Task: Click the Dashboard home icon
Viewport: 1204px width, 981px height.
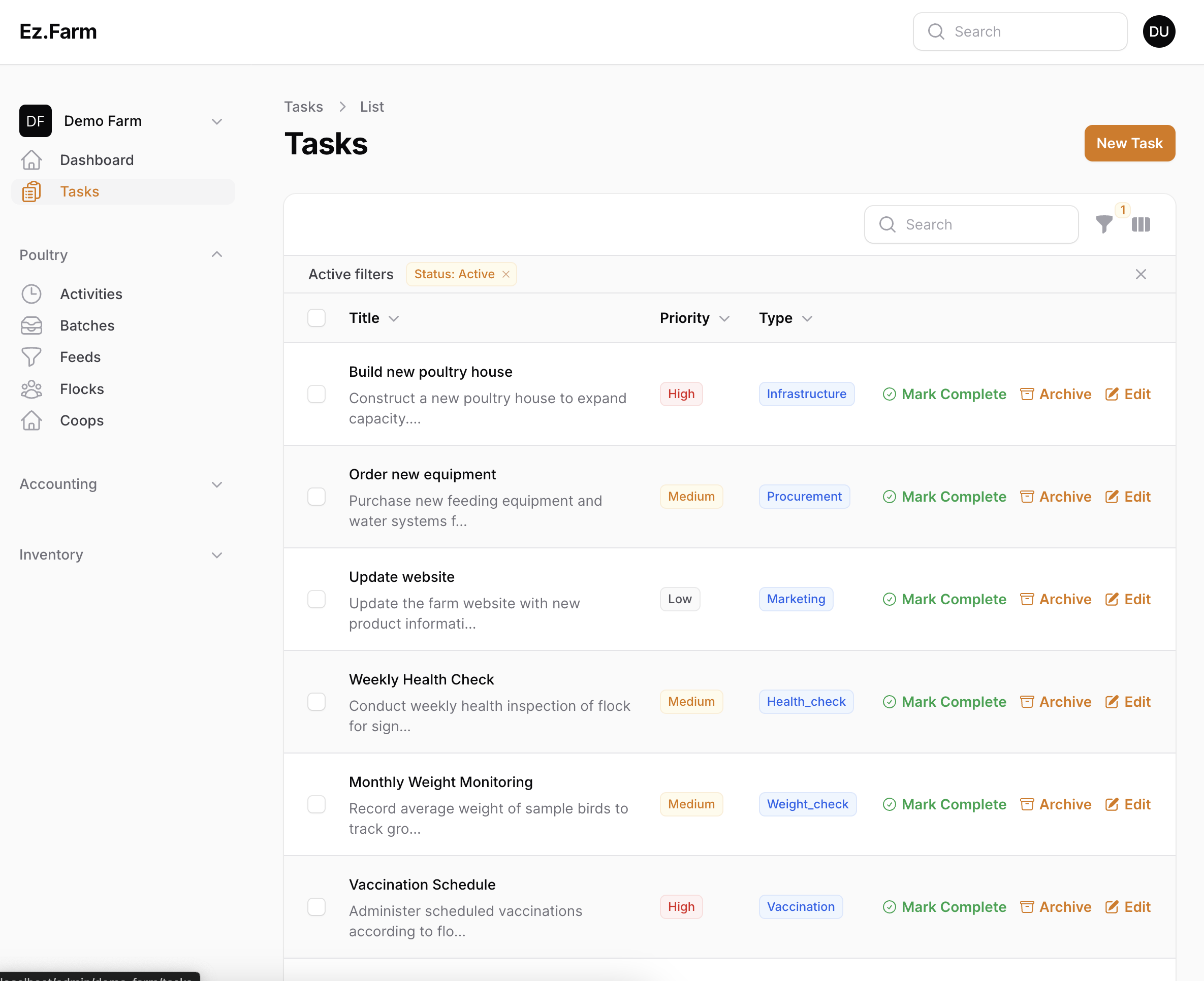Action: (31, 160)
